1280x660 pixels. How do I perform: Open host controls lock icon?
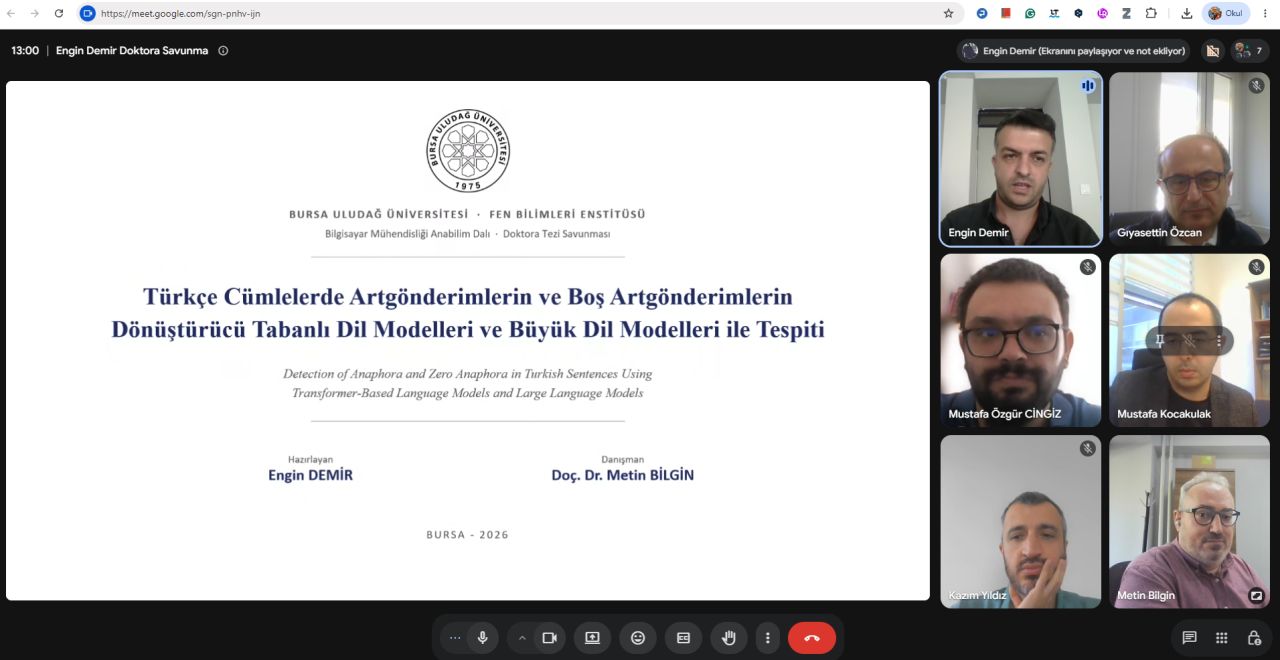1253,637
